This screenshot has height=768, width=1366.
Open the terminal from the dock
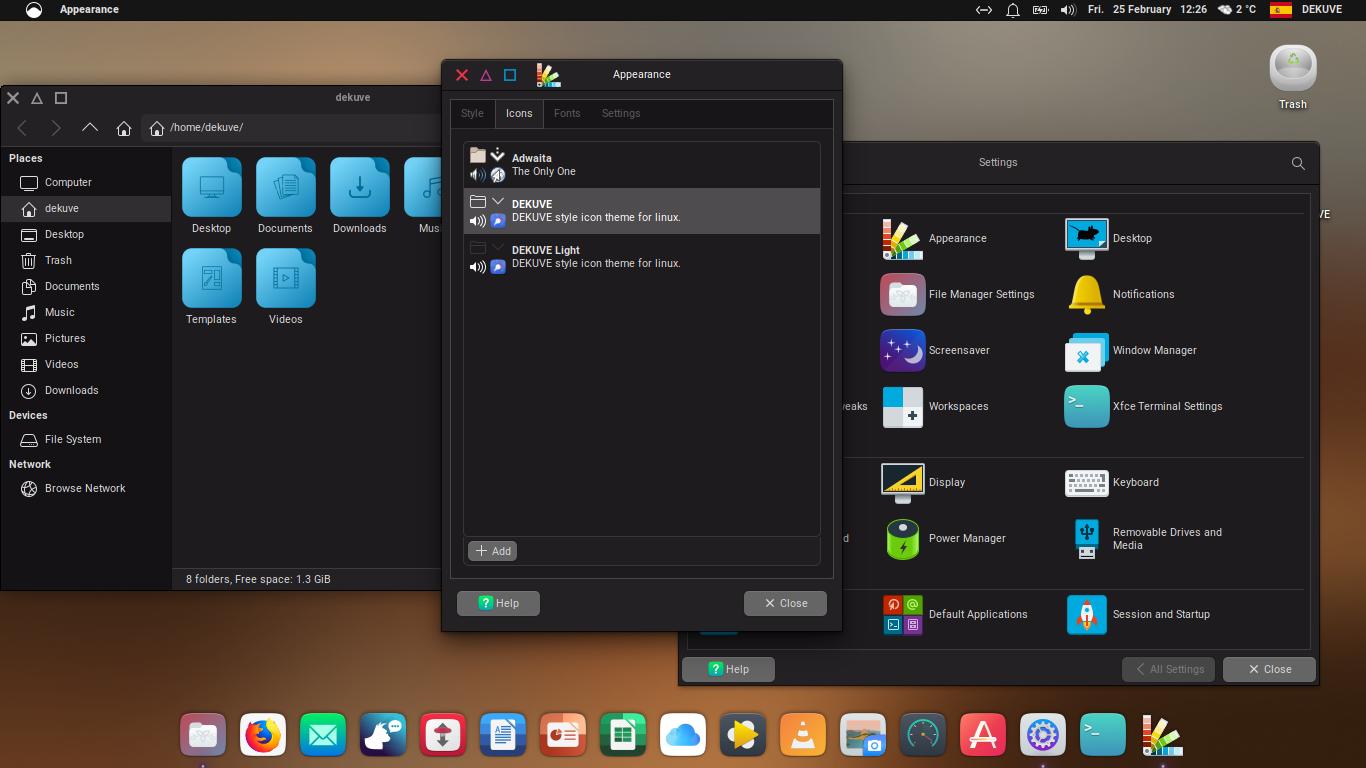(x=1103, y=736)
